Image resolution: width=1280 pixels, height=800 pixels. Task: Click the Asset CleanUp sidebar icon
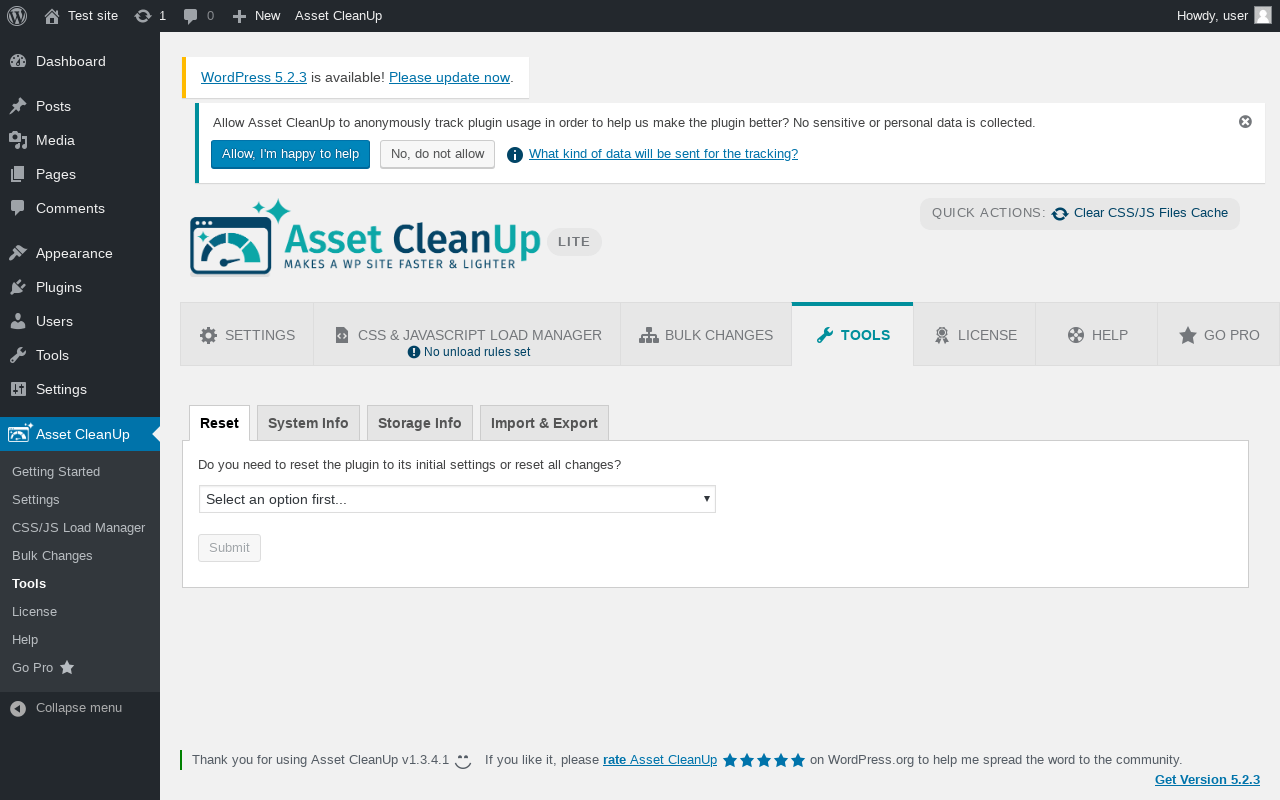(x=20, y=433)
